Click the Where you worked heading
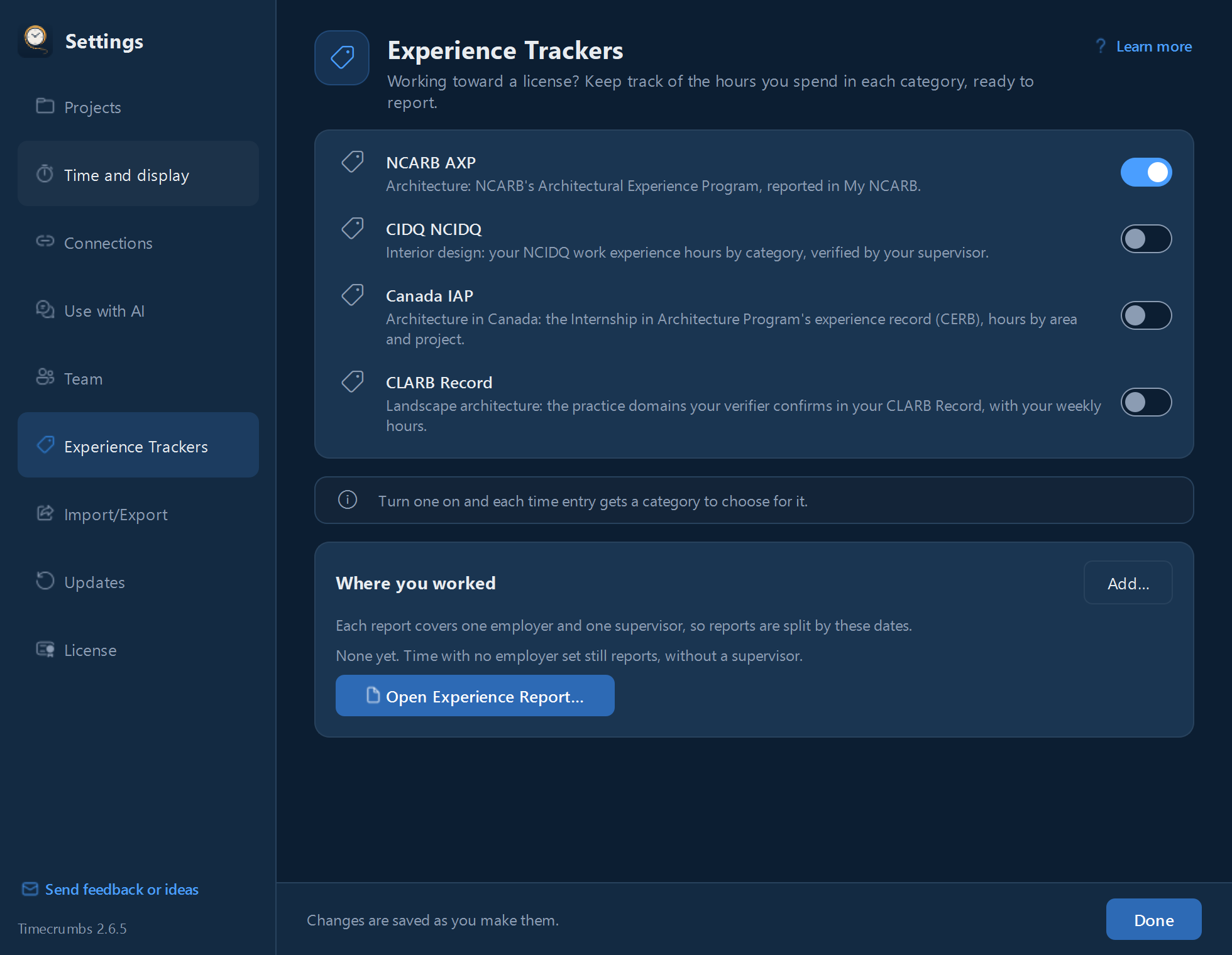The image size is (1232, 955). (x=415, y=583)
